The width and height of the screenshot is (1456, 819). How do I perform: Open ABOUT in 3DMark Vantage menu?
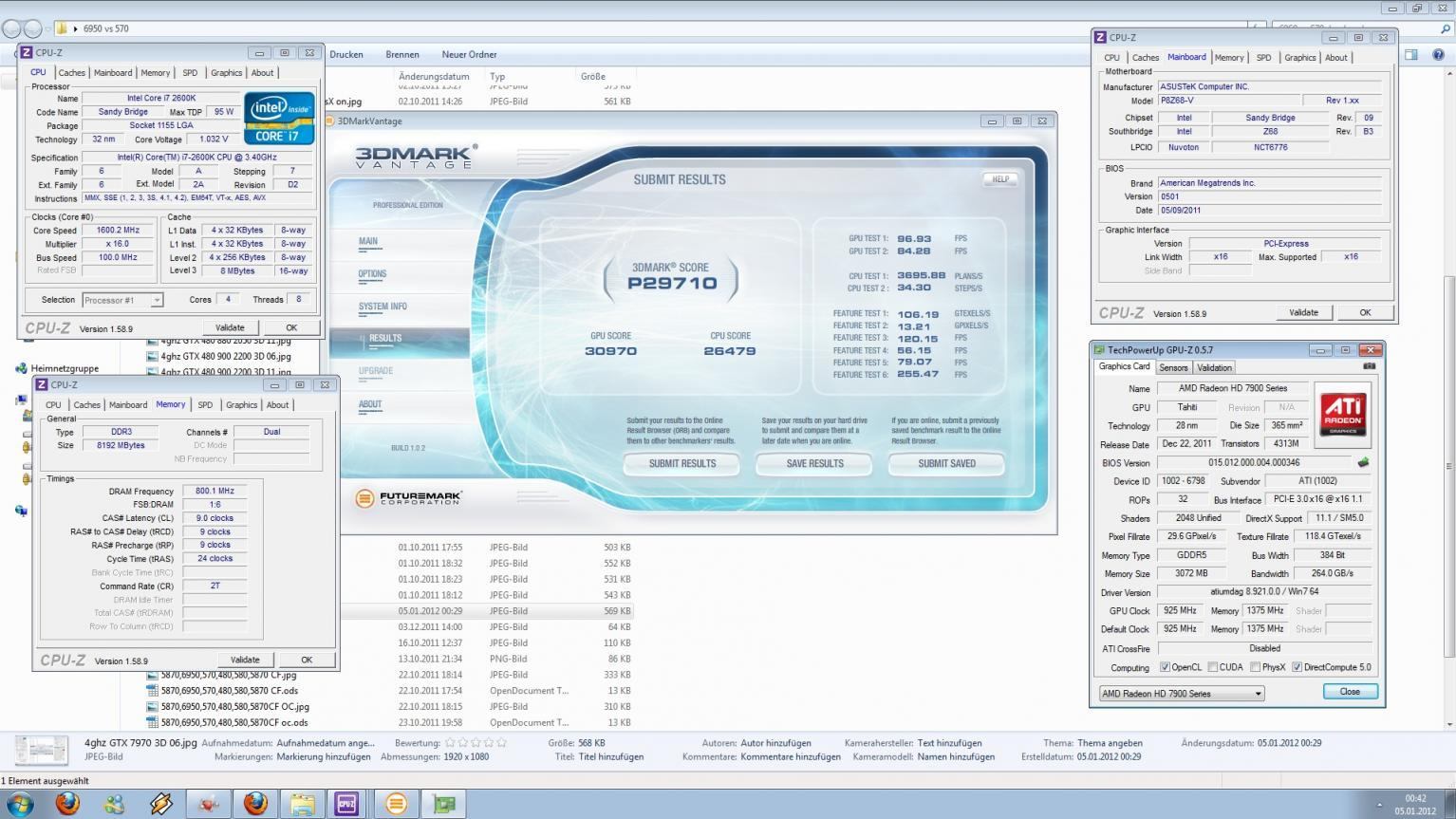click(370, 404)
